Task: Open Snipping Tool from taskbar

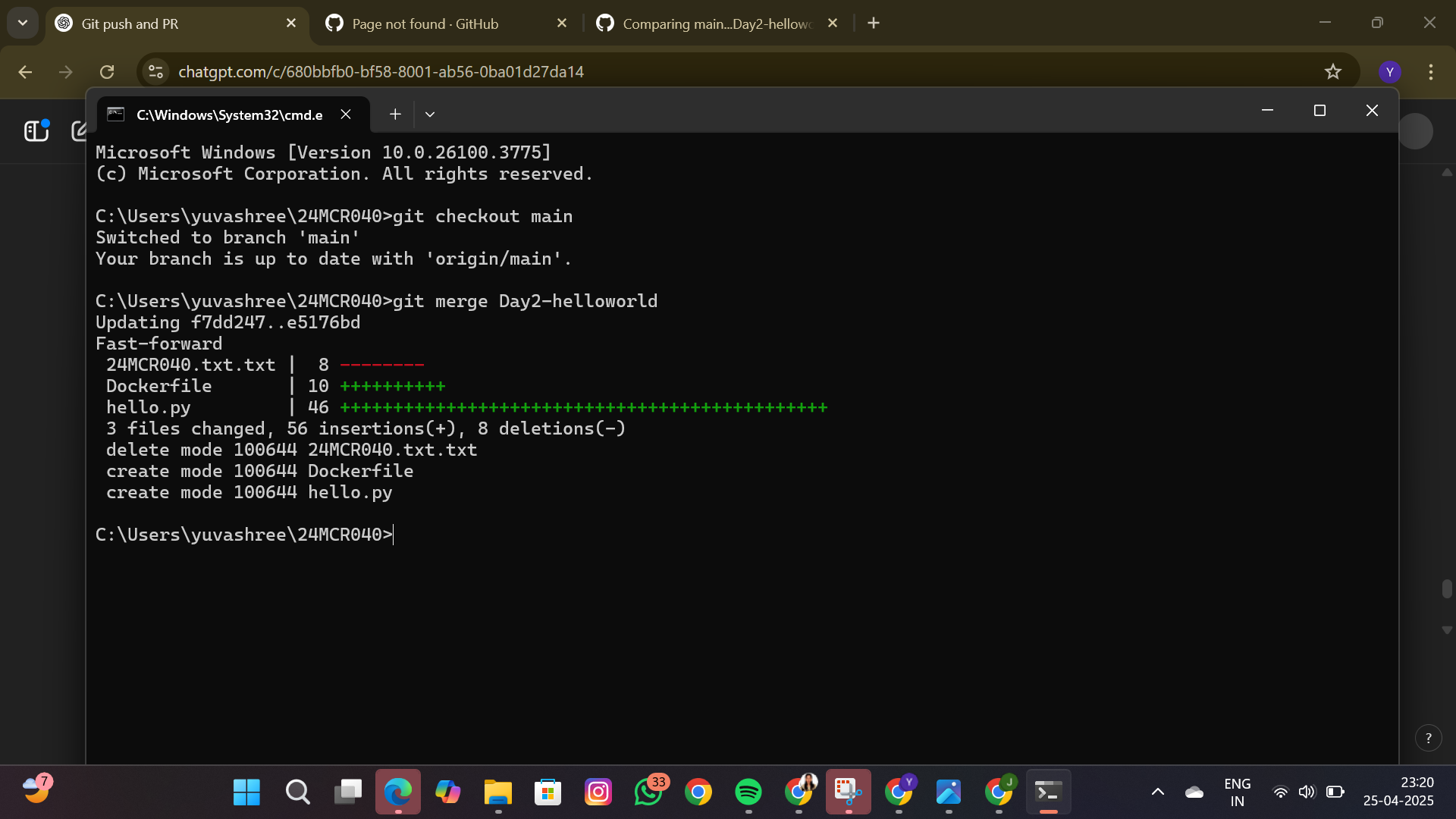Action: [848, 792]
